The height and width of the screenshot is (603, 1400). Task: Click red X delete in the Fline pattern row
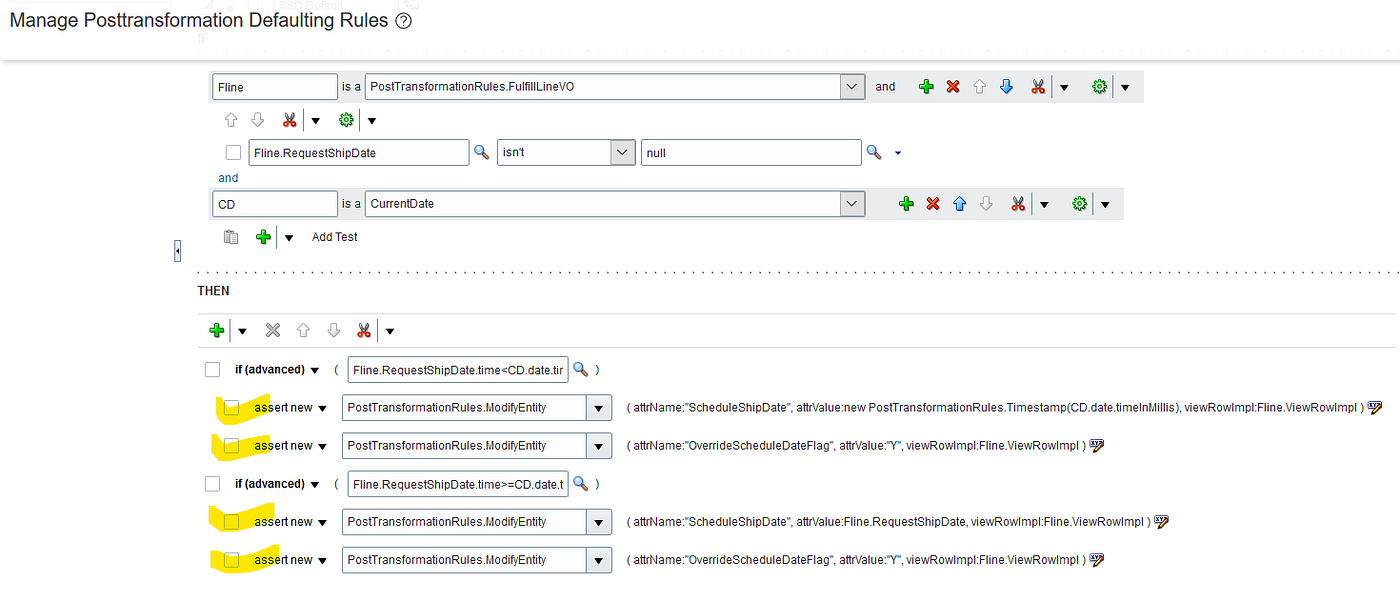(953, 87)
